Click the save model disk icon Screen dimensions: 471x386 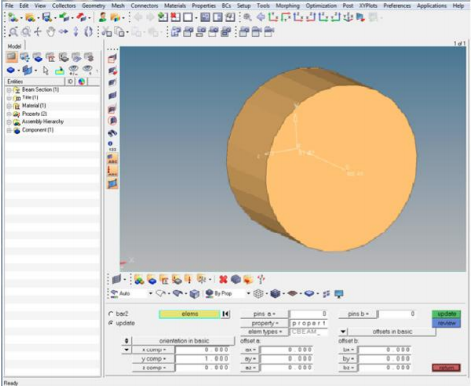tap(47, 17)
